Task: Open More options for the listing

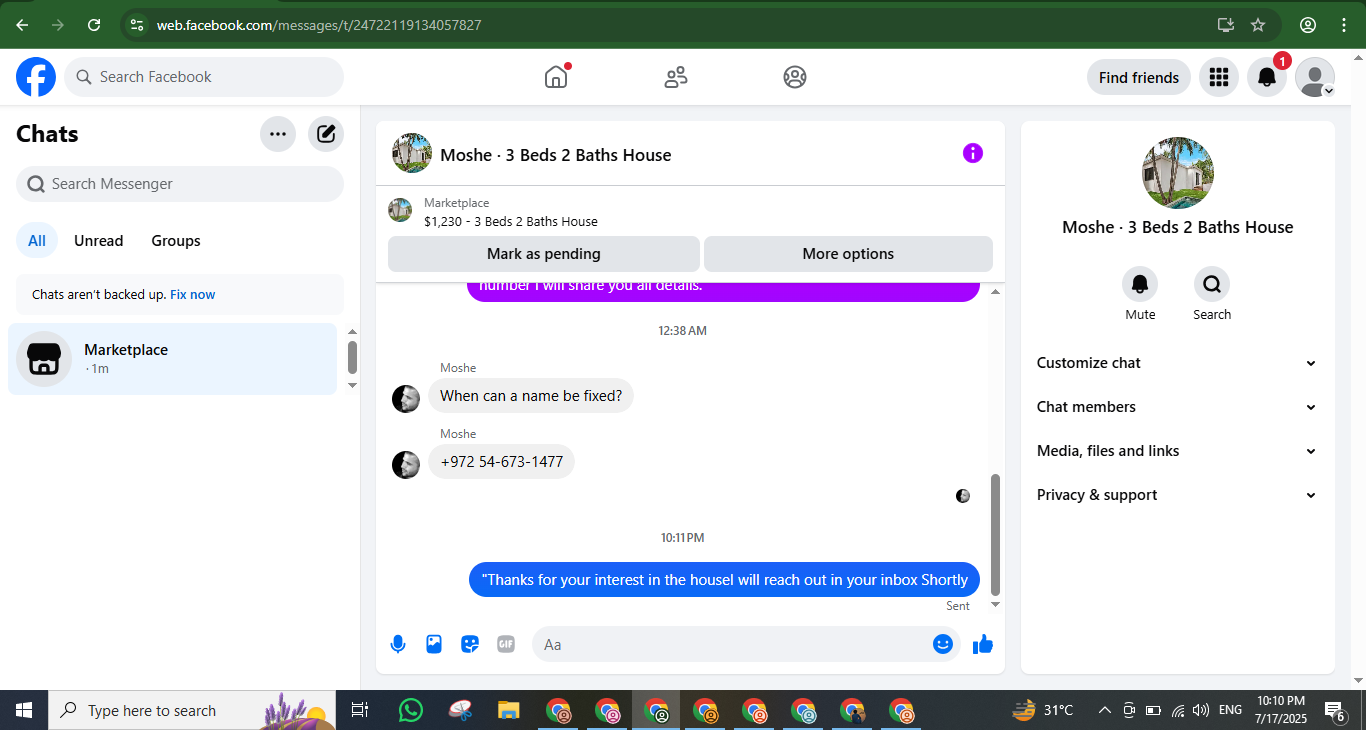Action: coord(848,254)
